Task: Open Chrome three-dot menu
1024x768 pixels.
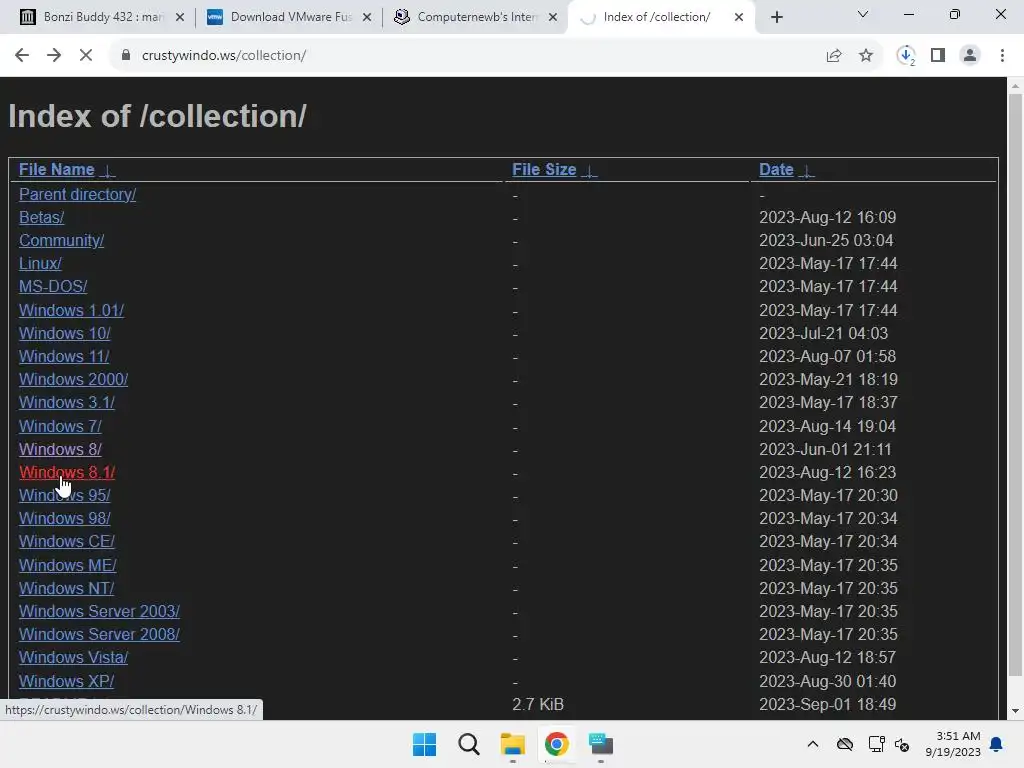Action: pyautogui.click(x=1002, y=56)
